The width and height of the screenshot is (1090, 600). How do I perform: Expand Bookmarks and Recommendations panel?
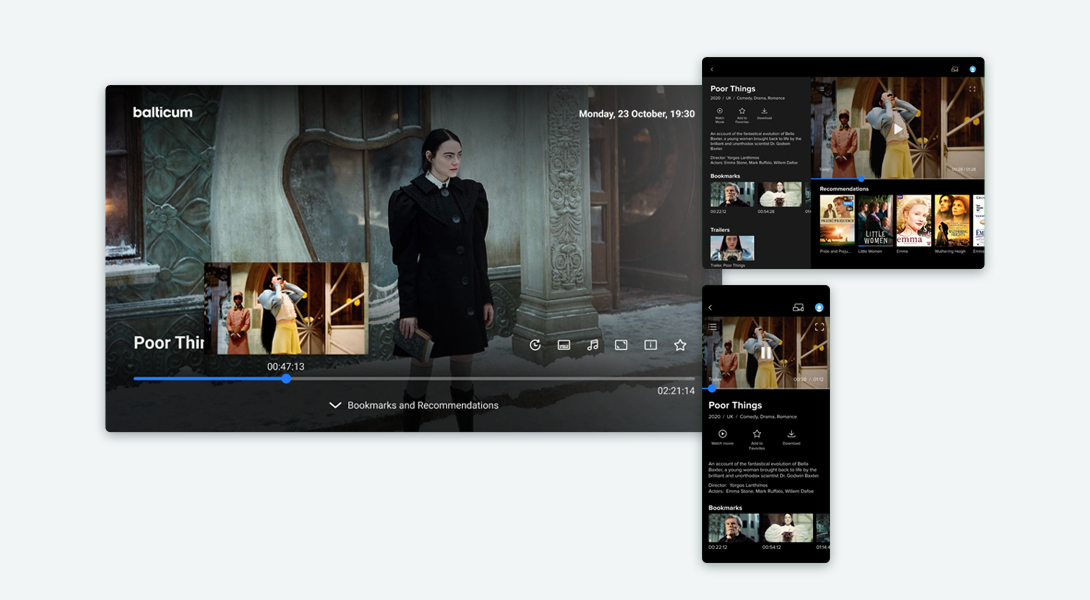(x=414, y=405)
